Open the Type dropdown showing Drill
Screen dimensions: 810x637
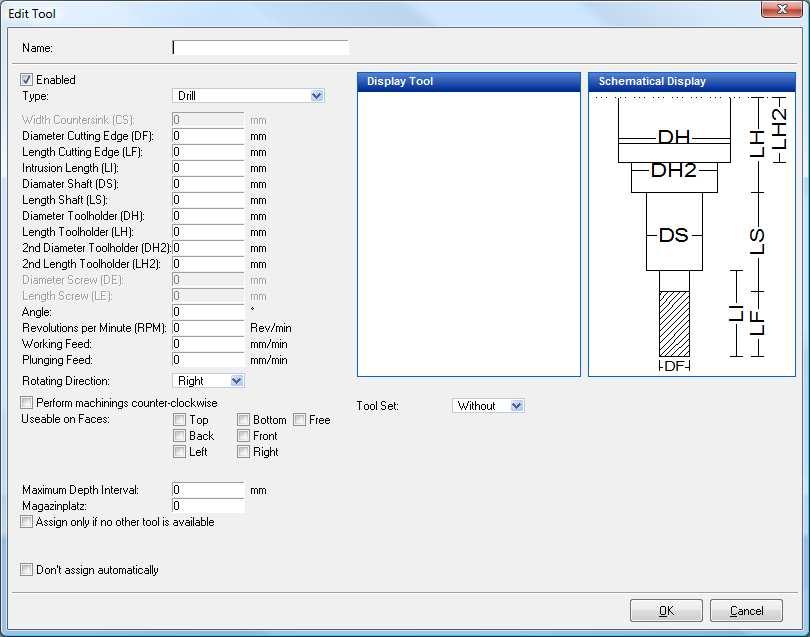[x=248, y=96]
